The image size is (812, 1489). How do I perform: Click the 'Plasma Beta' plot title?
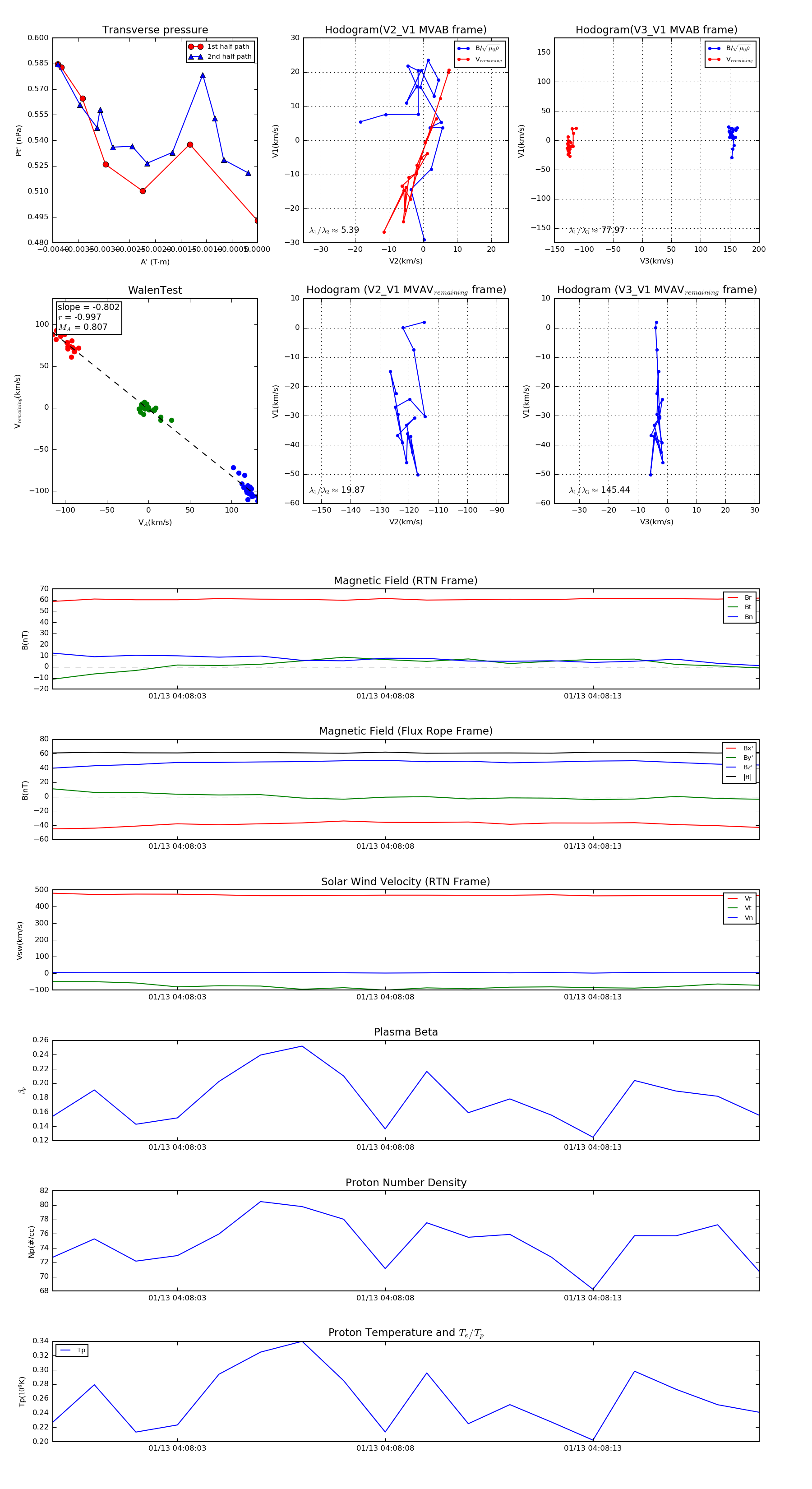coord(406,1032)
